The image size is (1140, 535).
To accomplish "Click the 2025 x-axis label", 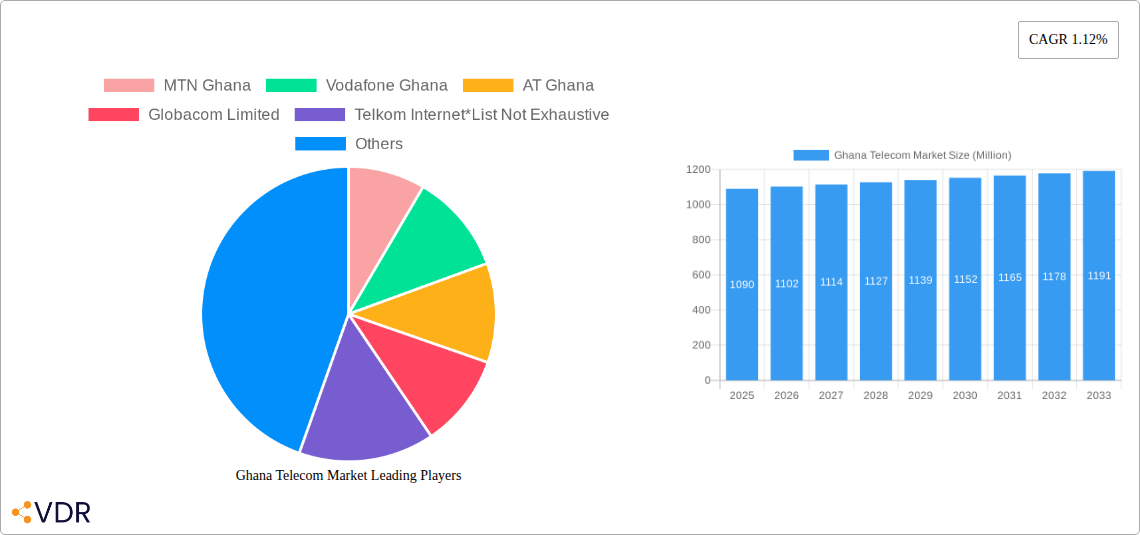I will pyautogui.click(x=742, y=395).
